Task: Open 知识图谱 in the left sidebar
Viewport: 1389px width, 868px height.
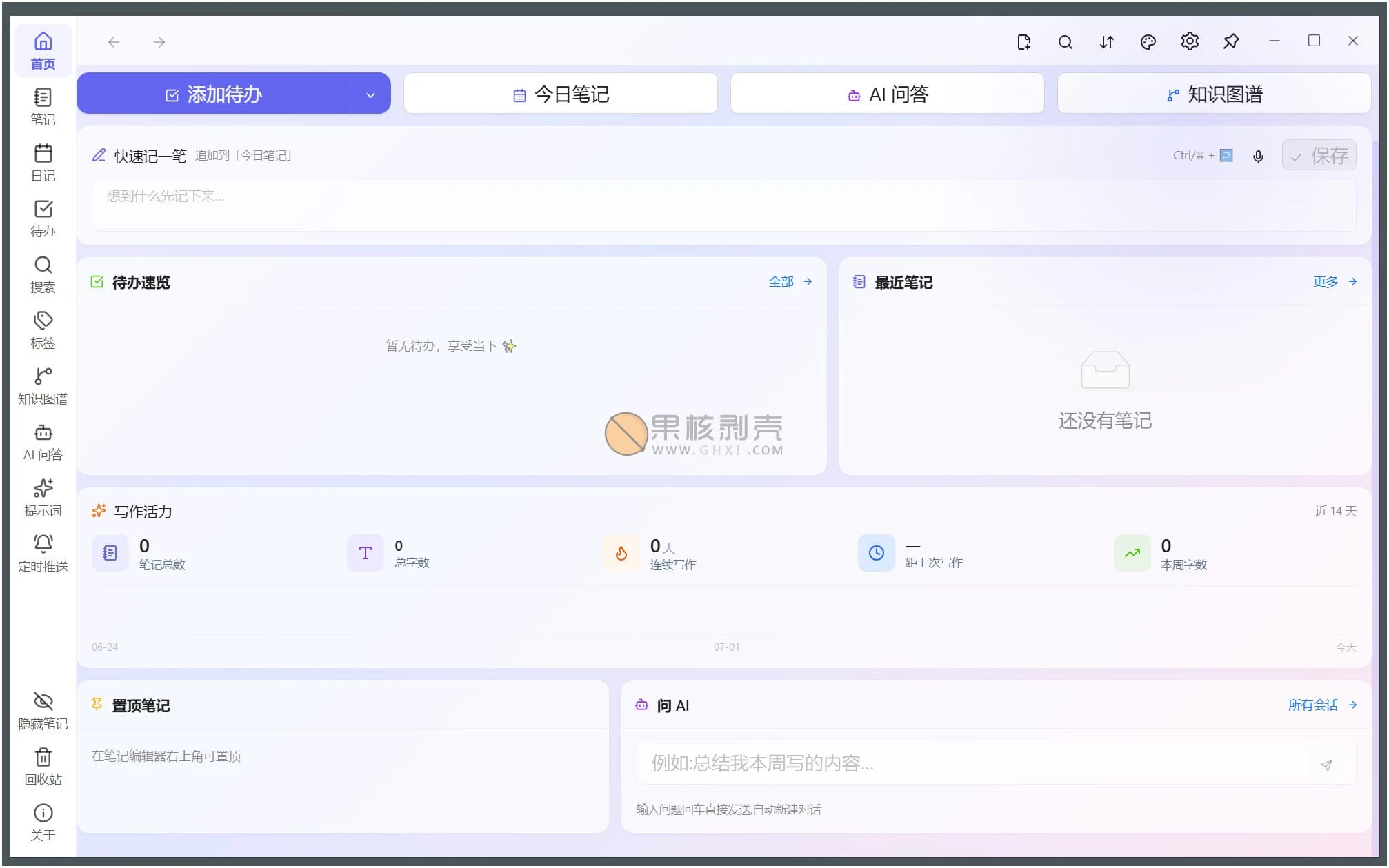Action: pyautogui.click(x=43, y=386)
